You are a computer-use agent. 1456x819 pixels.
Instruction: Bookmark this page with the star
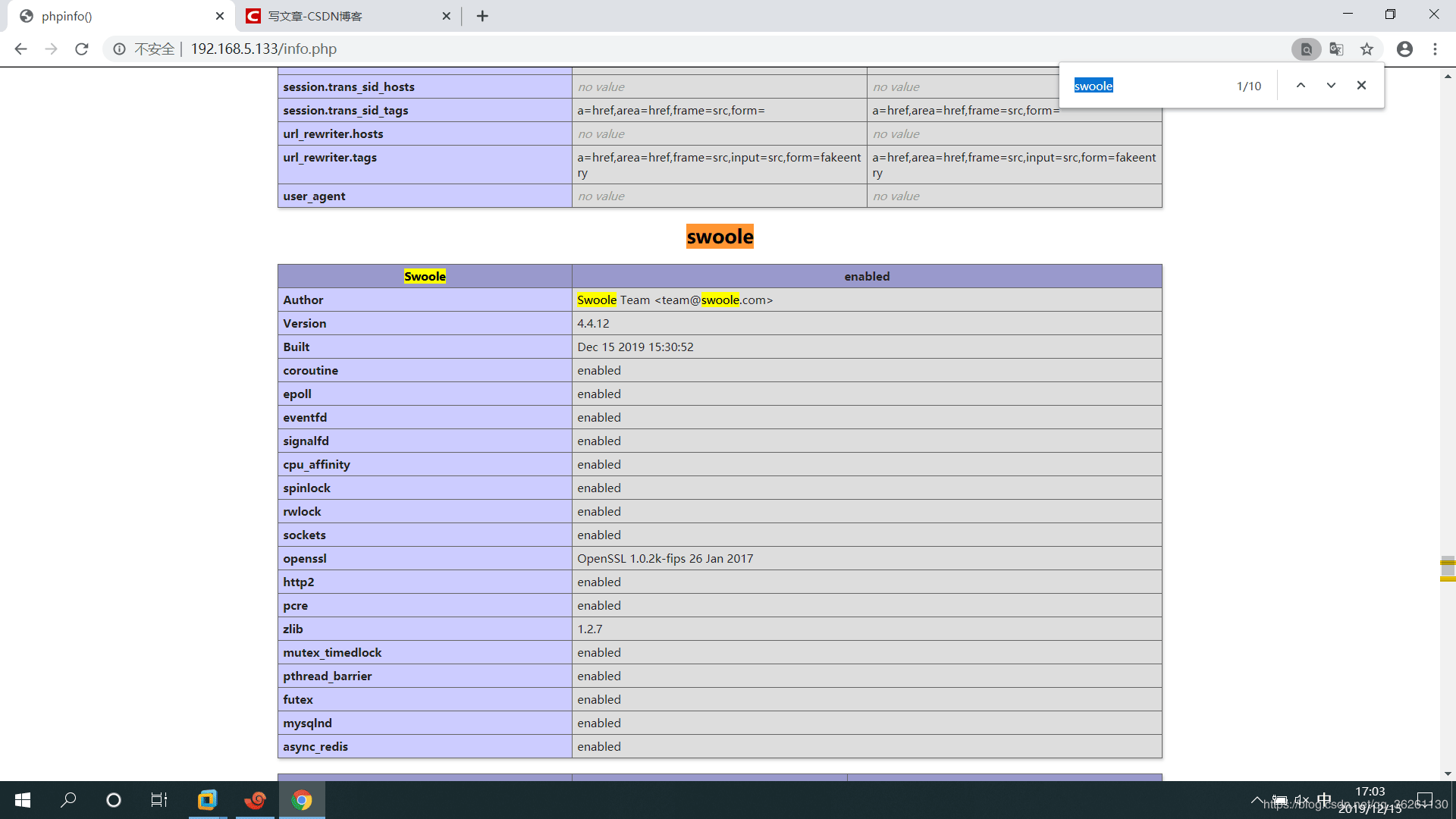(x=1367, y=49)
